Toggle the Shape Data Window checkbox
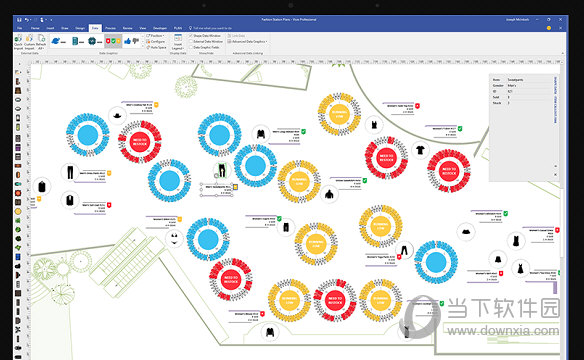Screen dimensions: 584x360 tap(190, 36)
